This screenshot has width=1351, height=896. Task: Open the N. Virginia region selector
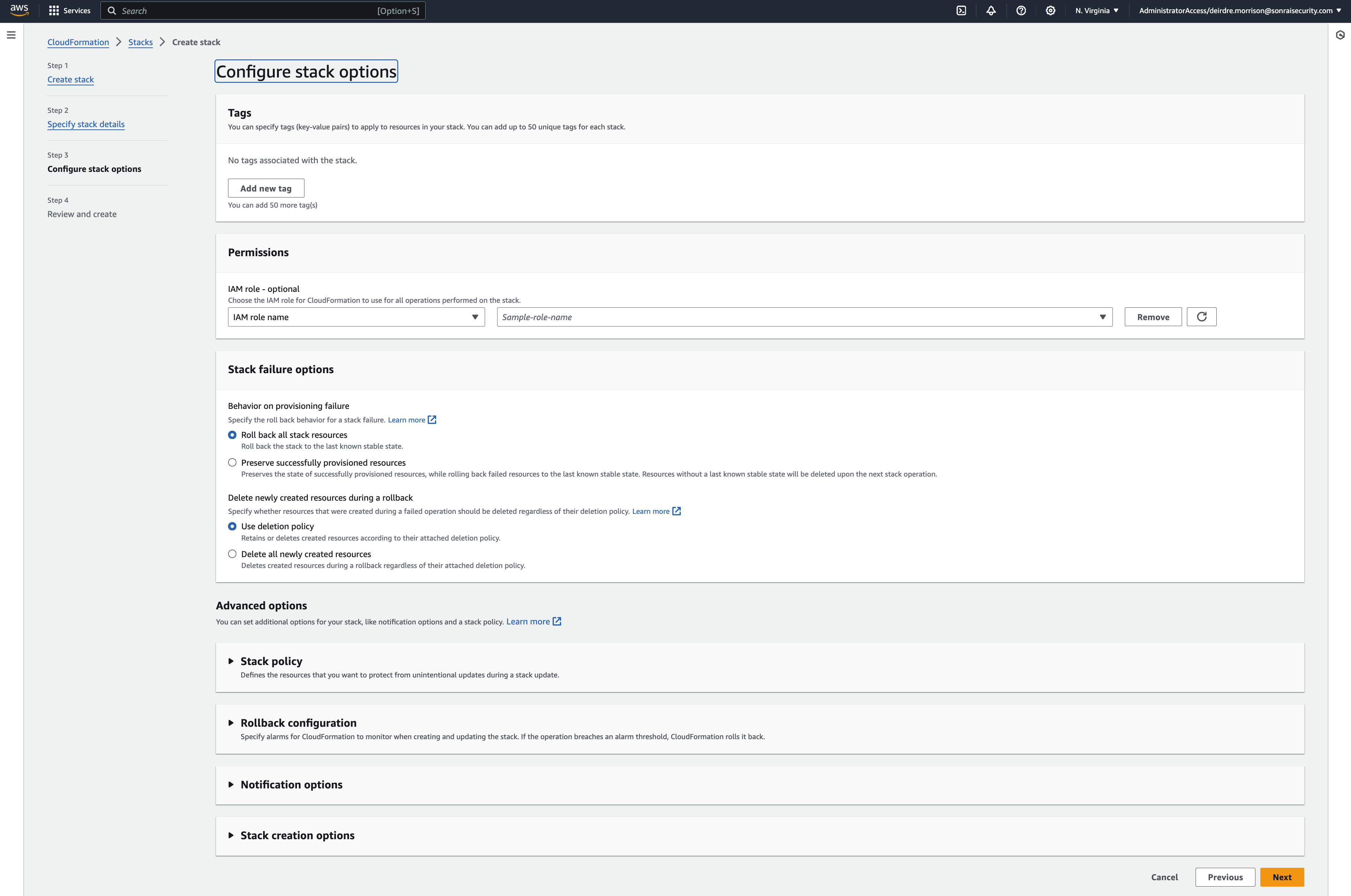[x=1097, y=11]
